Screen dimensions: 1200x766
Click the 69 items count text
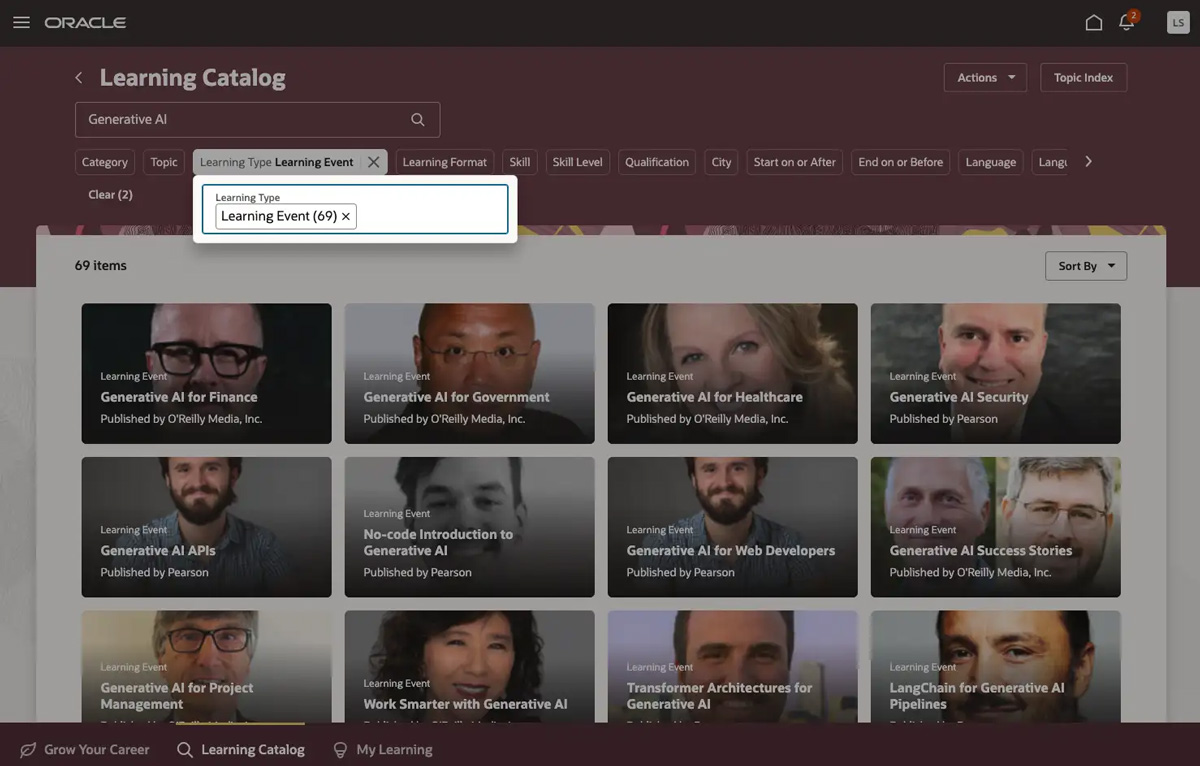[100, 266]
